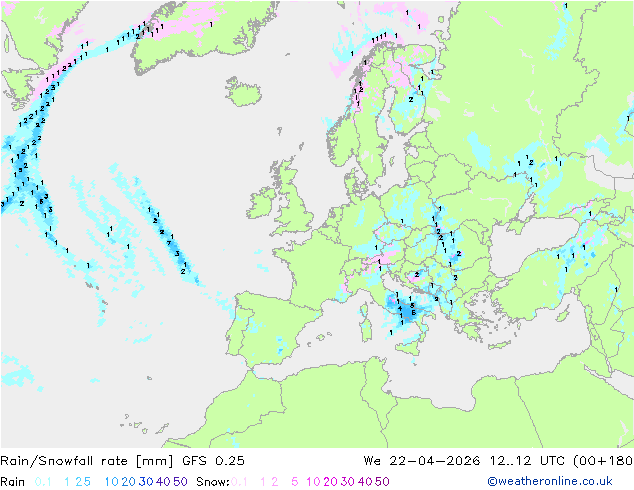
Task: Select the Rain 40 legend value
Action: pyautogui.click(x=163, y=482)
